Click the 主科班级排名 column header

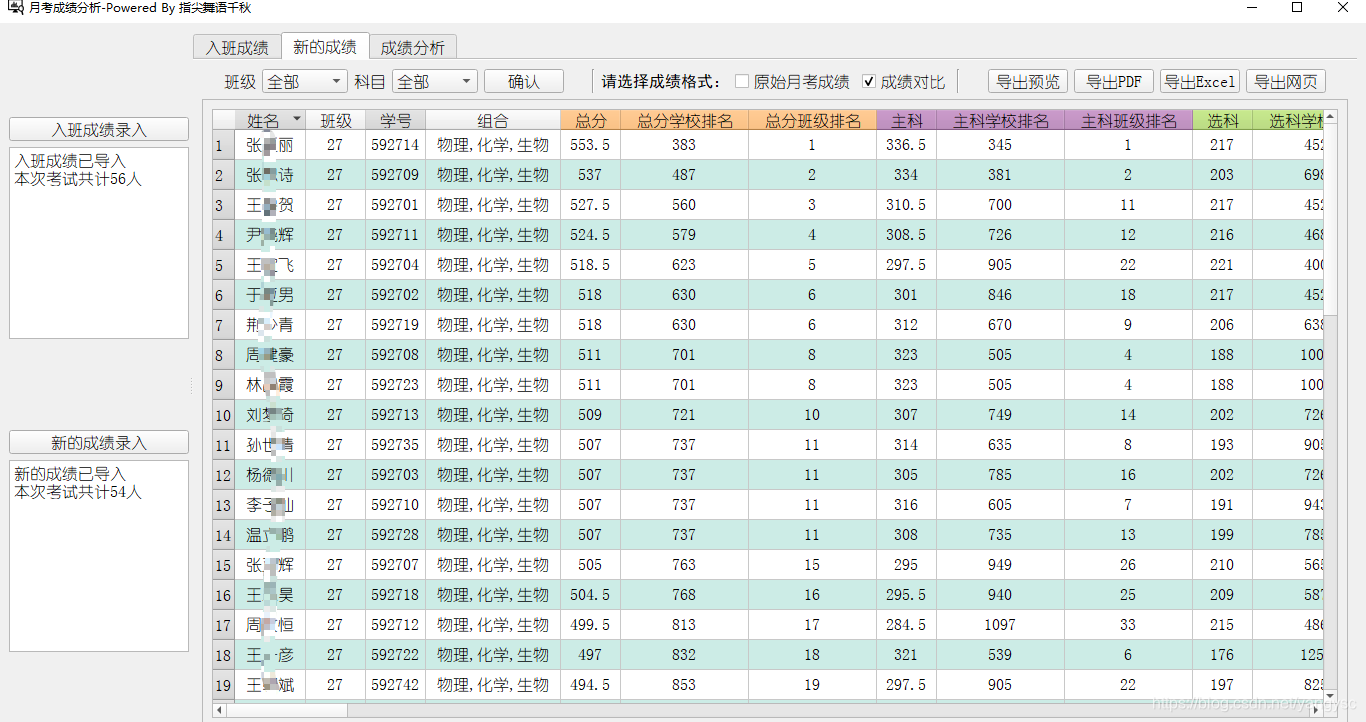(1129, 120)
